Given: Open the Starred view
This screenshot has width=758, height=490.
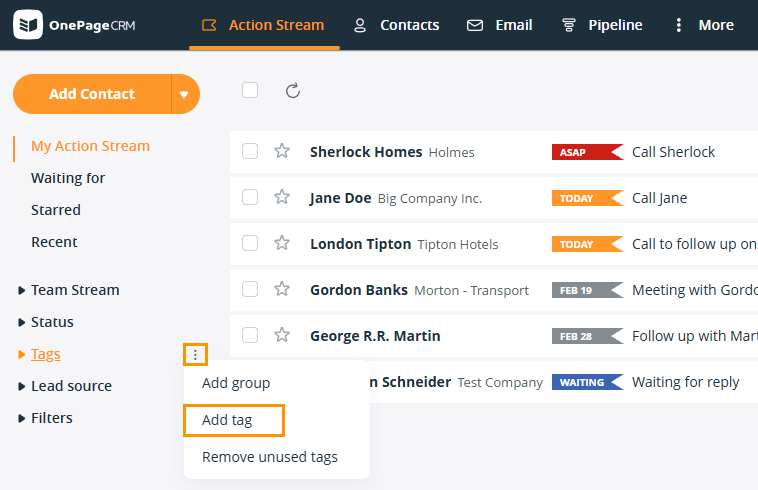Looking at the screenshot, I should [x=56, y=210].
